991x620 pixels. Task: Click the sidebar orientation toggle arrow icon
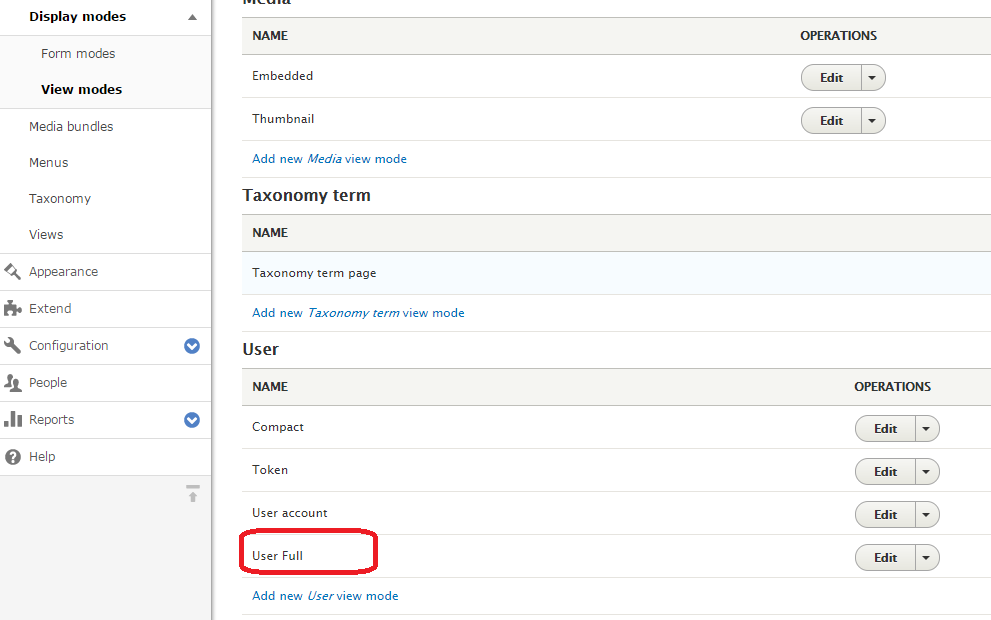click(193, 494)
